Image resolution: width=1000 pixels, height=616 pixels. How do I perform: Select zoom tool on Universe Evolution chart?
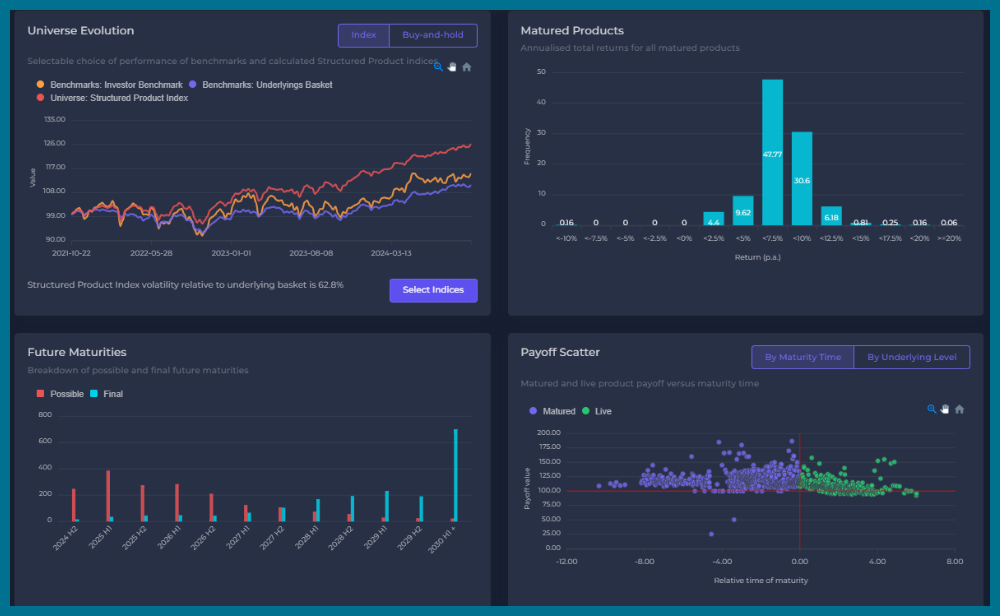(438, 67)
